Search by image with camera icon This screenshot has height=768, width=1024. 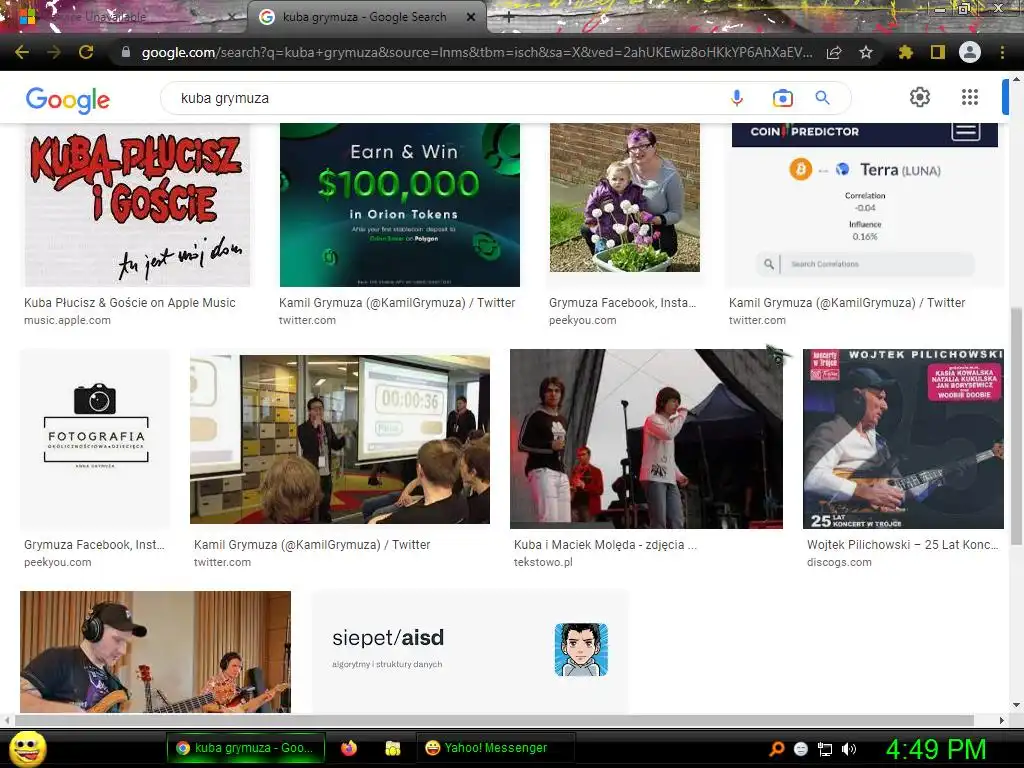point(782,98)
